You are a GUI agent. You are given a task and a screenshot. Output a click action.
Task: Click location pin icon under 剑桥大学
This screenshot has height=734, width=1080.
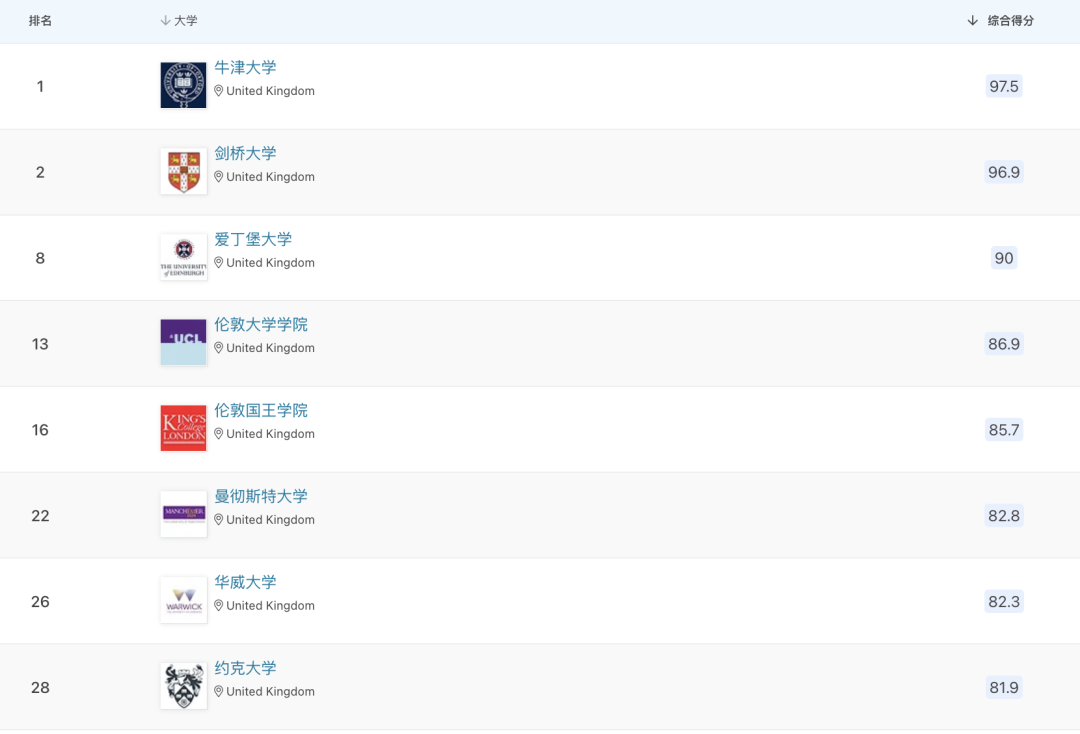[x=218, y=177]
